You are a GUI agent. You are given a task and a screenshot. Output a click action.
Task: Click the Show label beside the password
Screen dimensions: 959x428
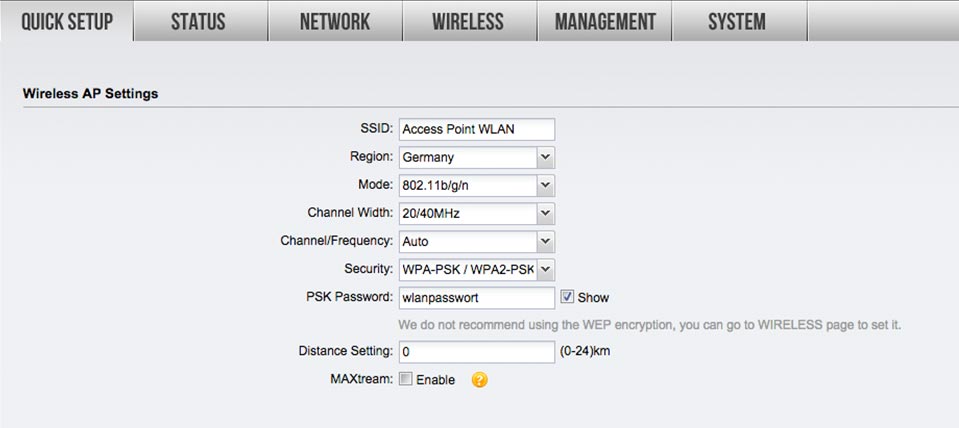click(x=593, y=298)
